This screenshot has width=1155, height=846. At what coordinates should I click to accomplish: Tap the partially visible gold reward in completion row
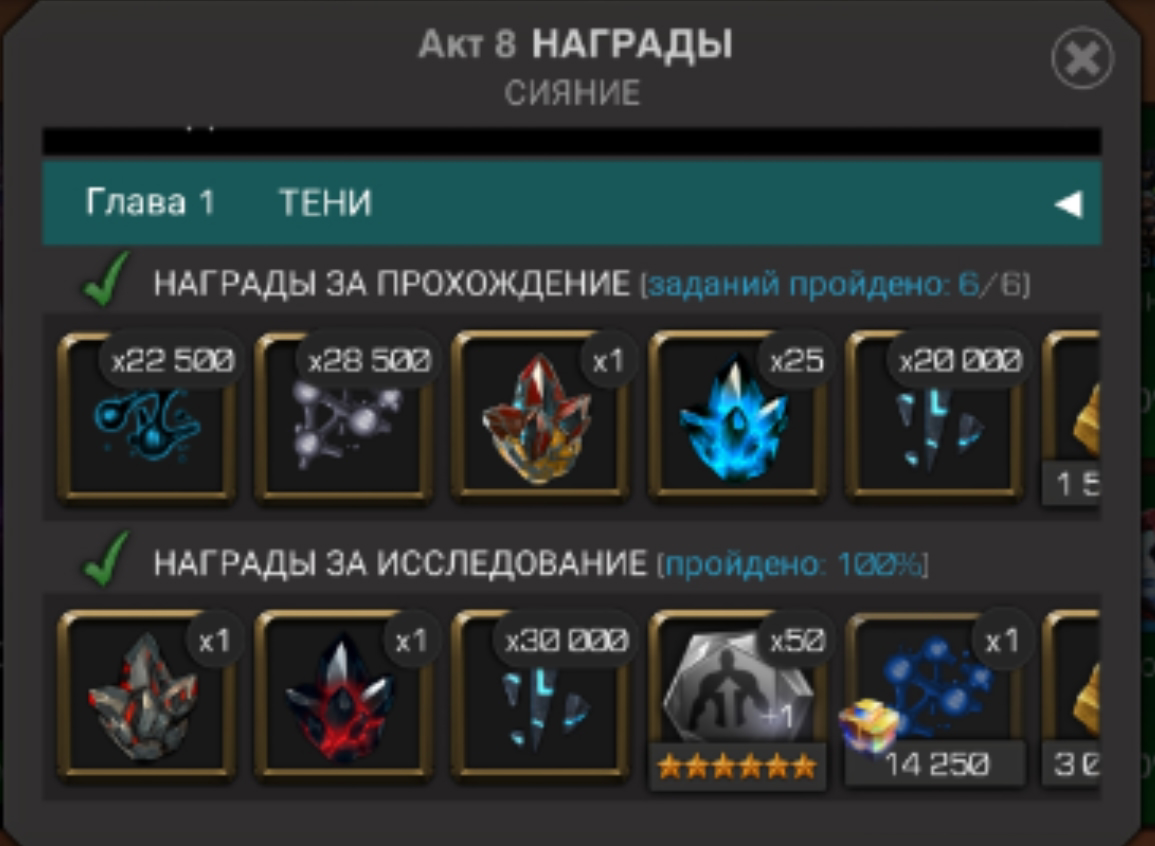click(1072, 418)
